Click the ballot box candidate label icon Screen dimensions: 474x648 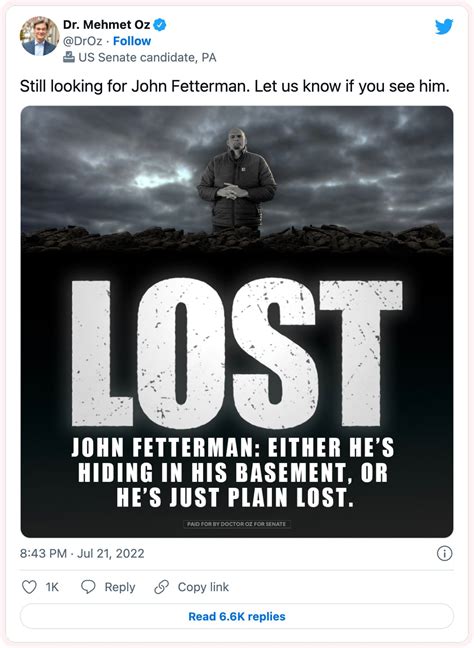point(69,57)
